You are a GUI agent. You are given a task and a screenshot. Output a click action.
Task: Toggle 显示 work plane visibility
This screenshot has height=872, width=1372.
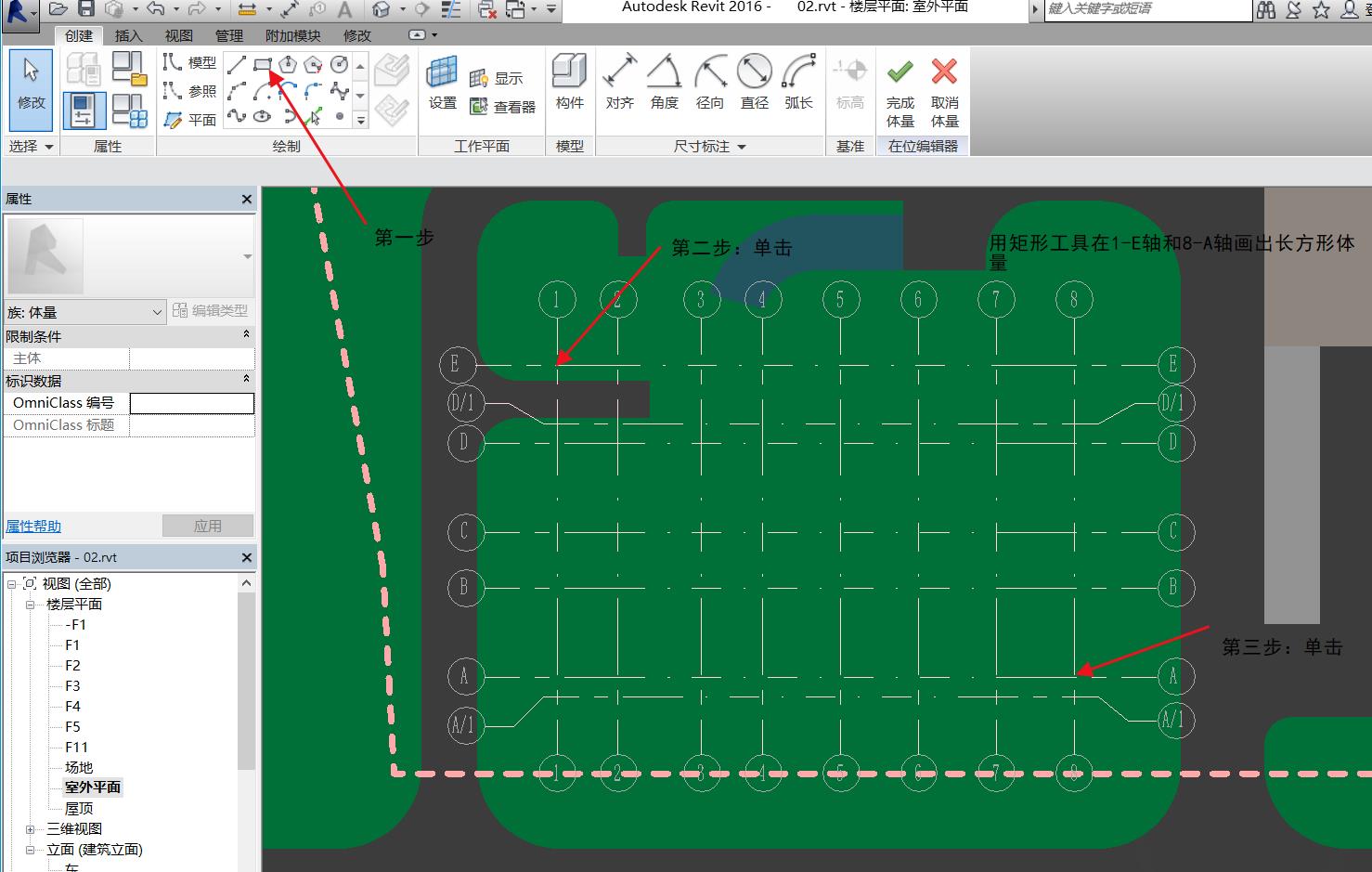tap(498, 79)
